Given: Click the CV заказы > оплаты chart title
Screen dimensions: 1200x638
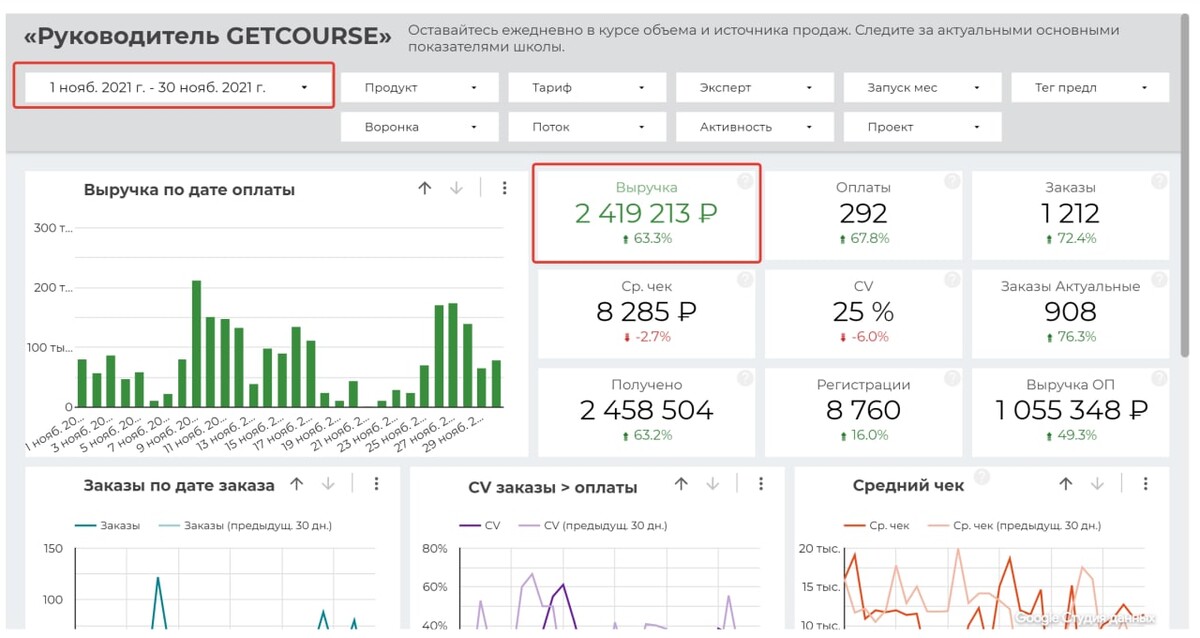Looking at the screenshot, I should point(552,488).
